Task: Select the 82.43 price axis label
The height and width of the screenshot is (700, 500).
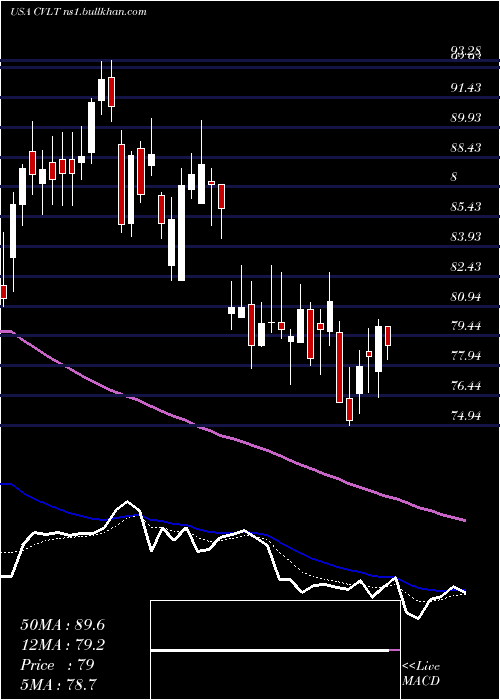Action: pyautogui.click(x=466, y=267)
